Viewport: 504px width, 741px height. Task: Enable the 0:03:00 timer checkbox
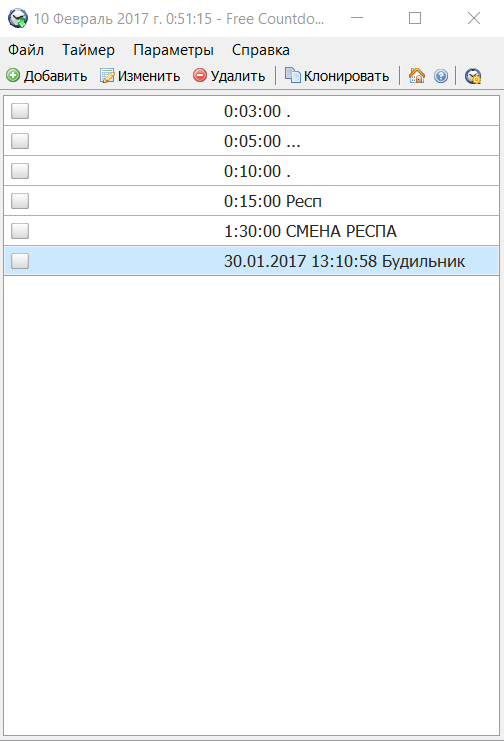tap(20, 111)
